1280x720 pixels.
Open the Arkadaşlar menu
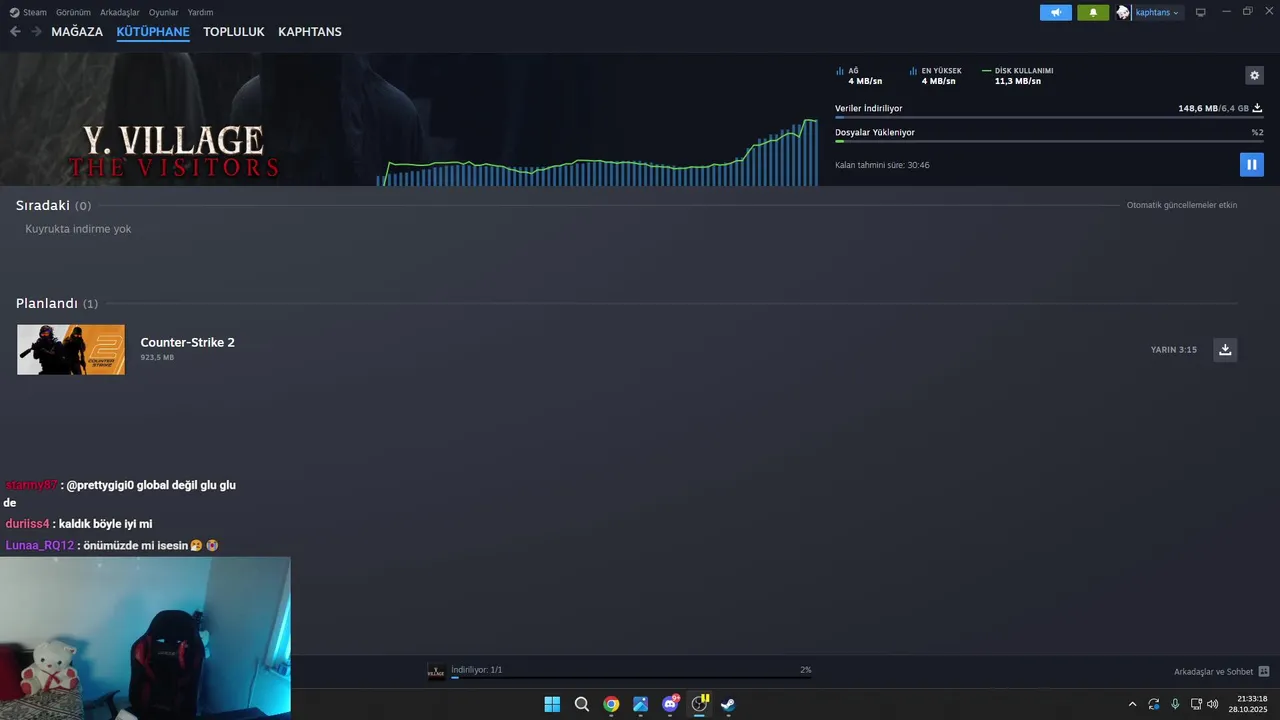(120, 12)
